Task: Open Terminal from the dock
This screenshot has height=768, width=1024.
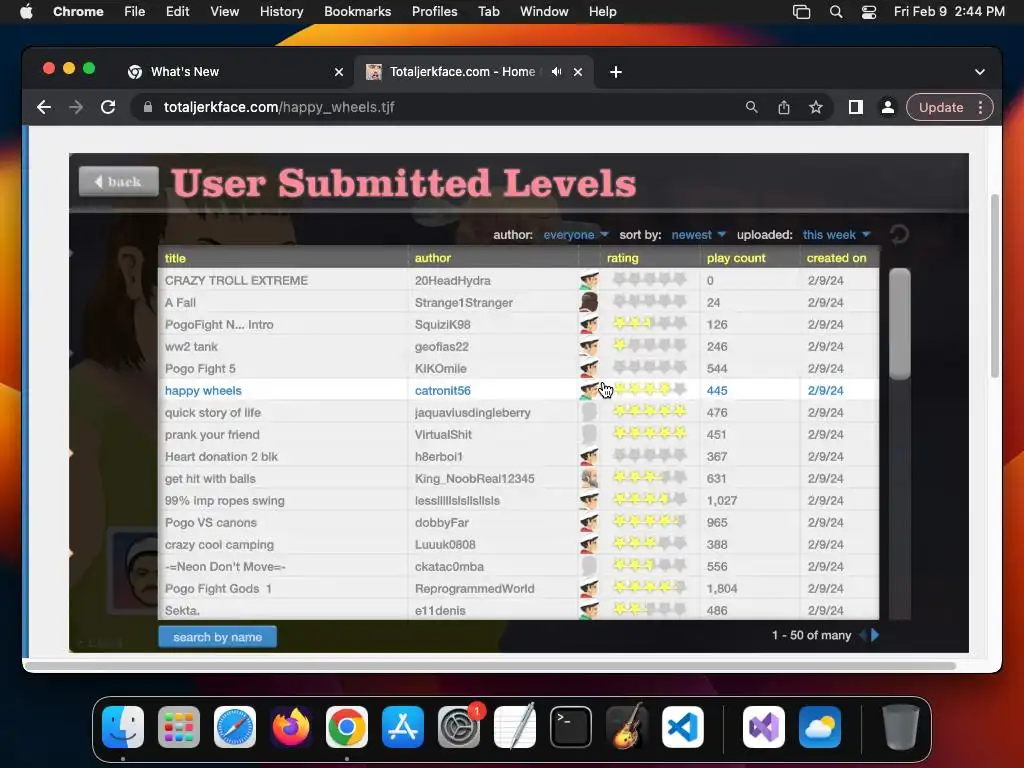Action: click(x=571, y=727)
